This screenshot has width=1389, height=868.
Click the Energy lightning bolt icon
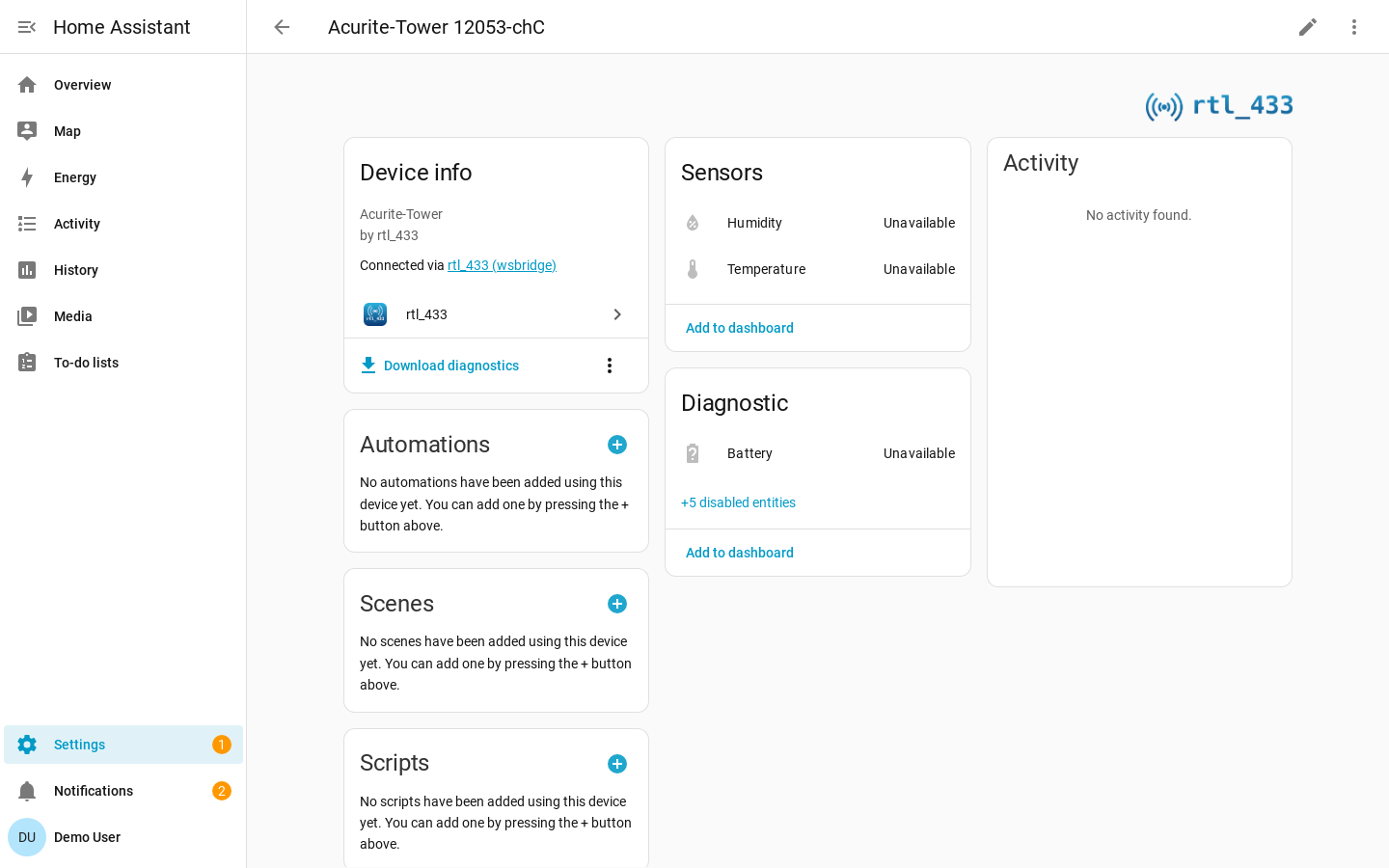tap(27, 177)
